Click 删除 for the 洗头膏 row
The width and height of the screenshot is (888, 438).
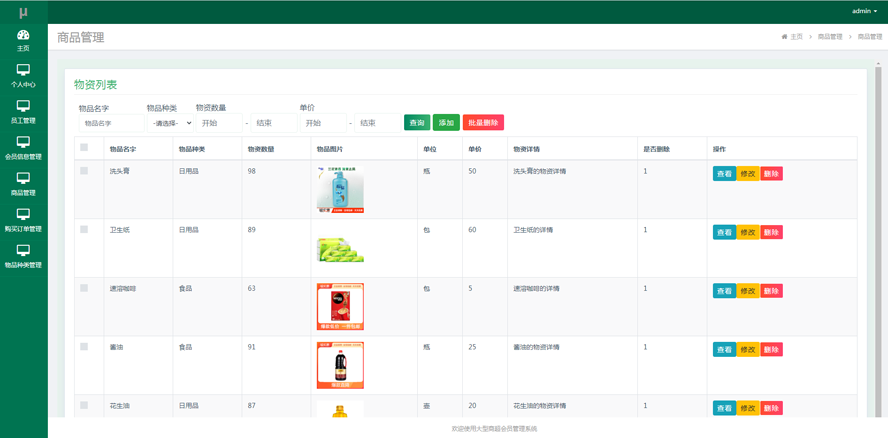point(771,174)
